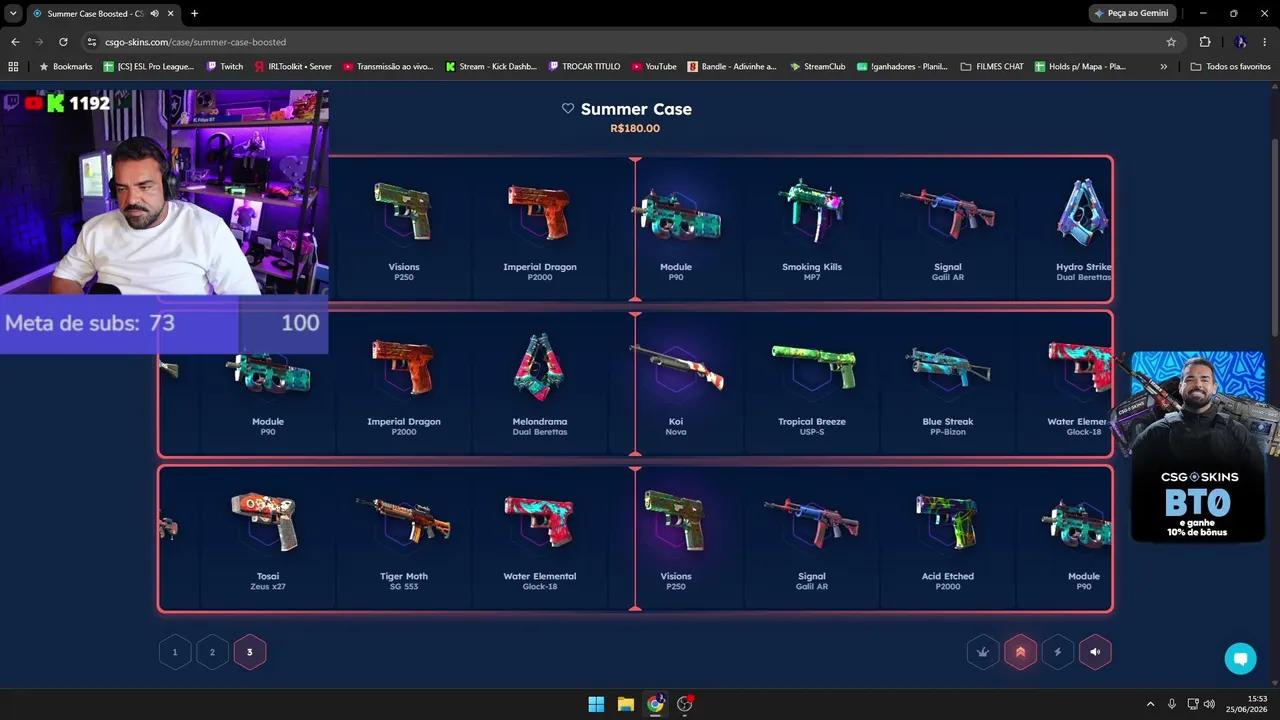Screen dimensions: 1280x720
Task: Open the FILMES CHAT bookmark folder
Action: click(x=992, y=66)
